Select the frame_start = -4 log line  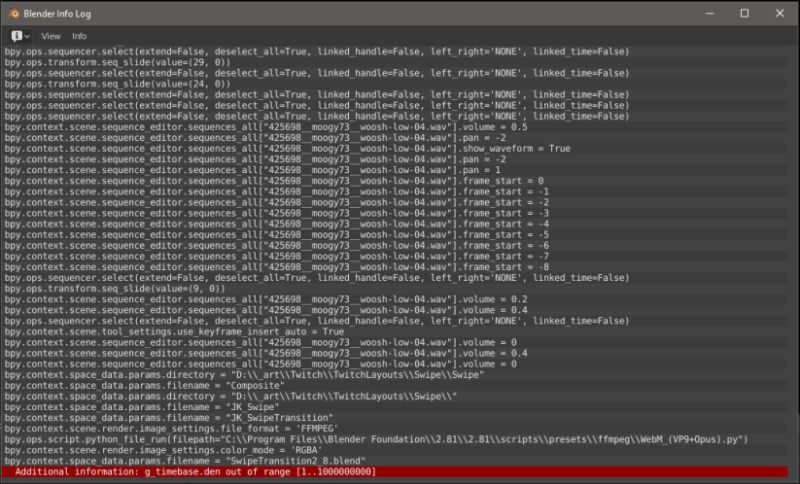[395, 224]
